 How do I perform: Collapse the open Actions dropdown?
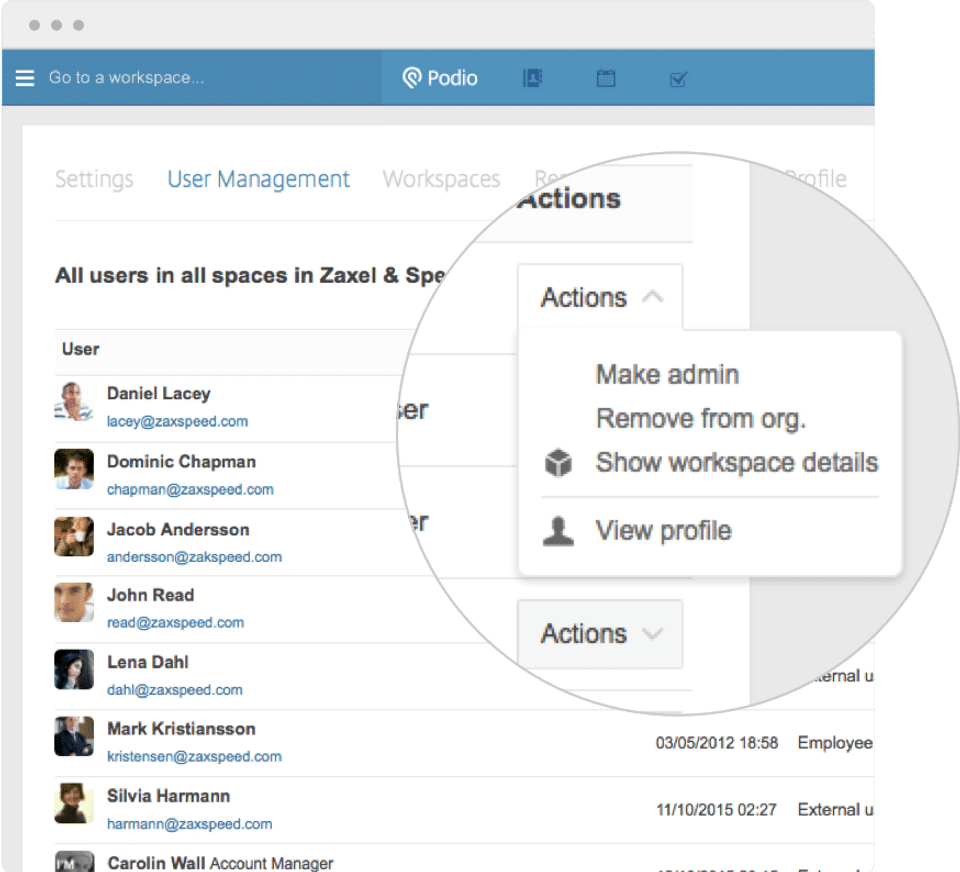pos(601,297)
